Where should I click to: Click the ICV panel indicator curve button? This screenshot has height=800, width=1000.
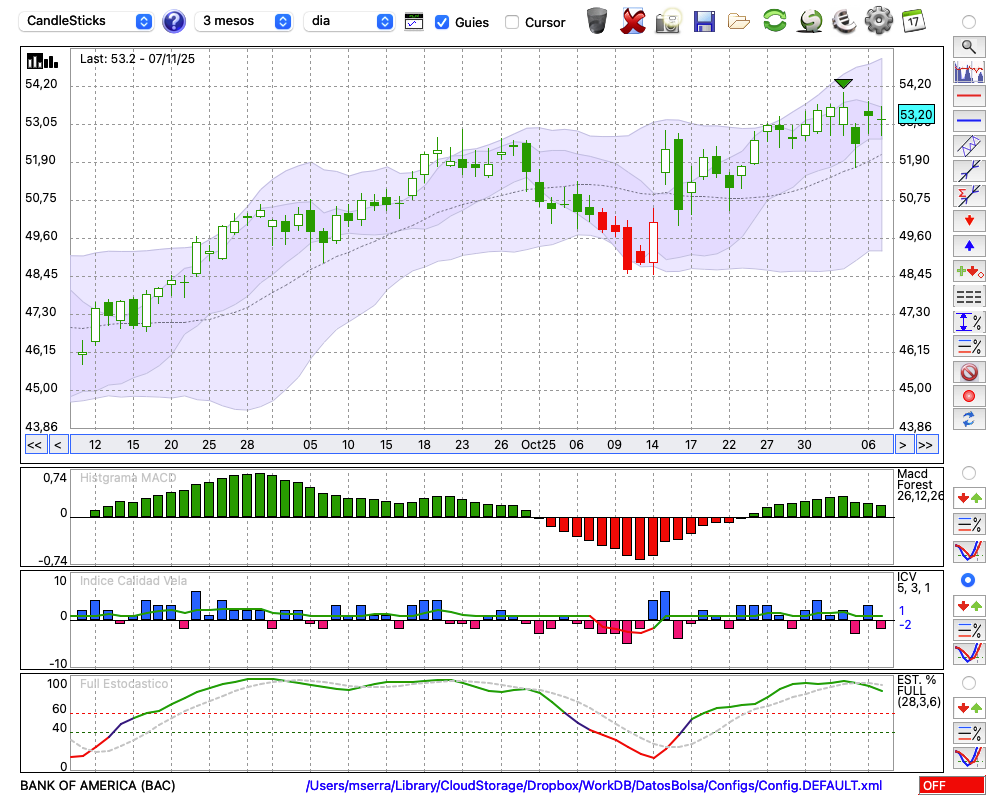pyautogui.click(x=969, y=654)
